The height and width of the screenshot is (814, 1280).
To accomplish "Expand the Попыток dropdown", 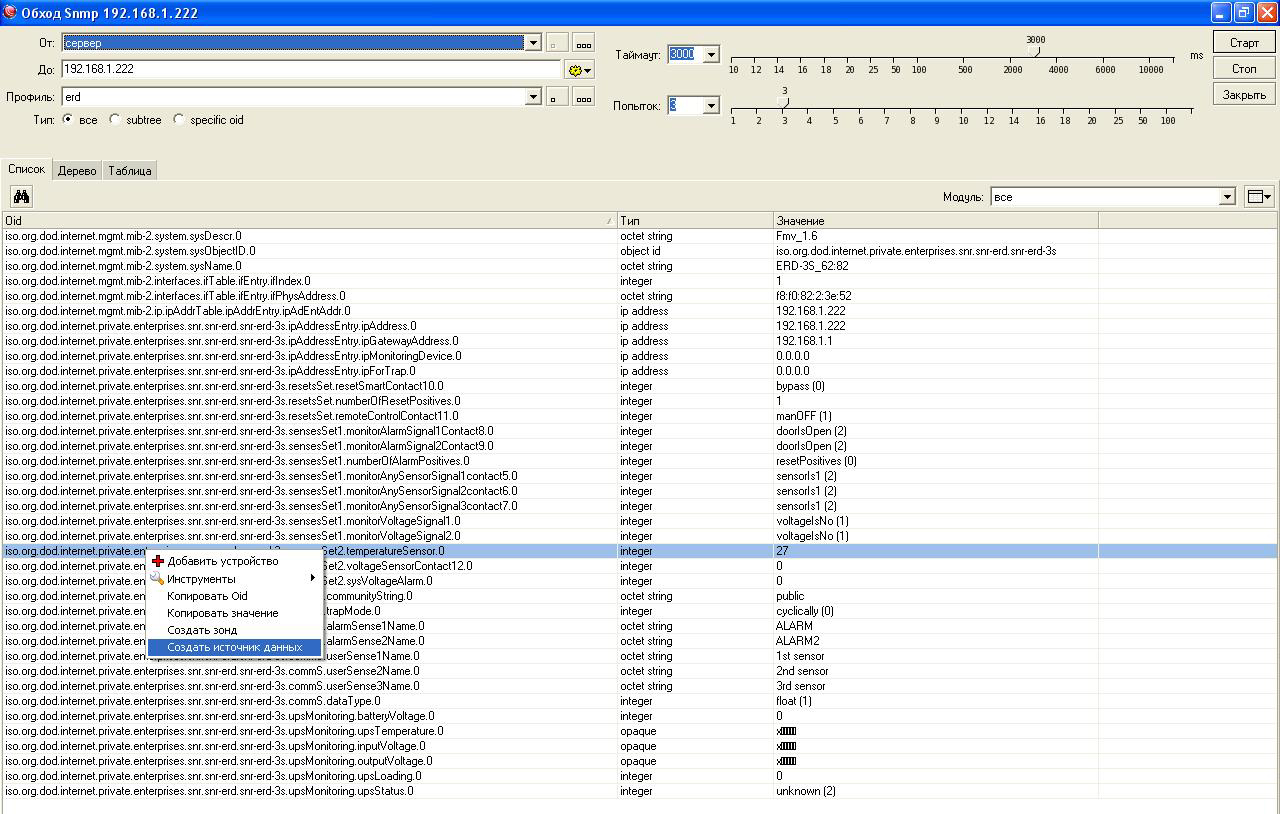I will (711, 105).
